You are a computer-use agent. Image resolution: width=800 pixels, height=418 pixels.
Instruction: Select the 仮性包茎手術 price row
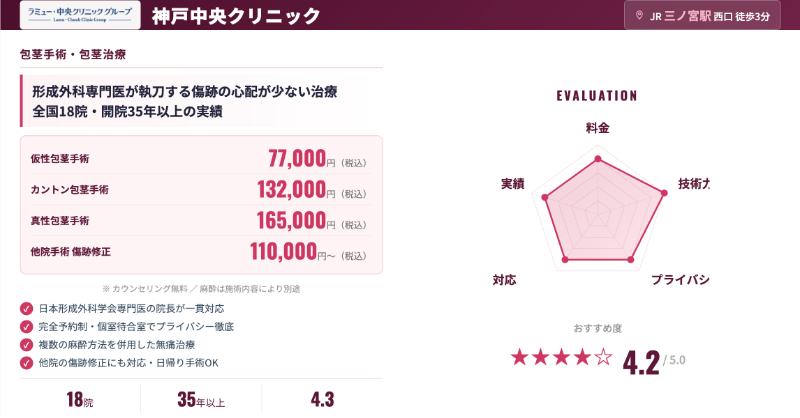click(x=201, y=158)
